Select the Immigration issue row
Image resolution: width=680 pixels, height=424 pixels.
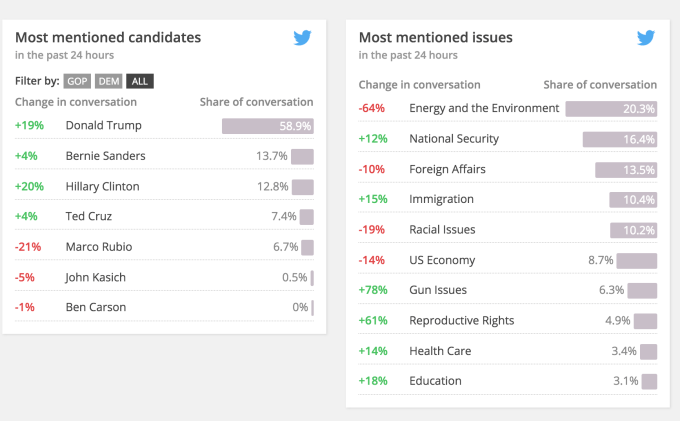441,199
